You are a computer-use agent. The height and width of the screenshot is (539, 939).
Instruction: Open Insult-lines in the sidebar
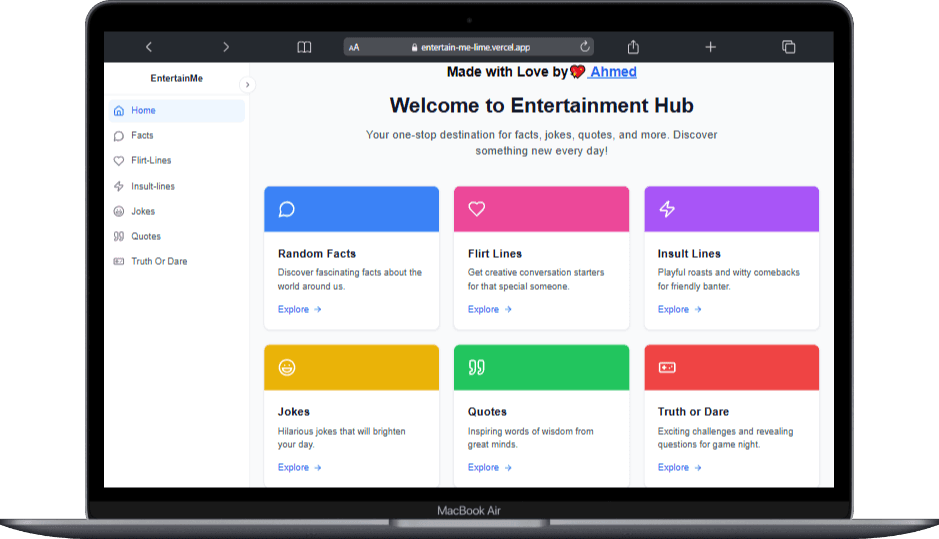pos(177,186)
